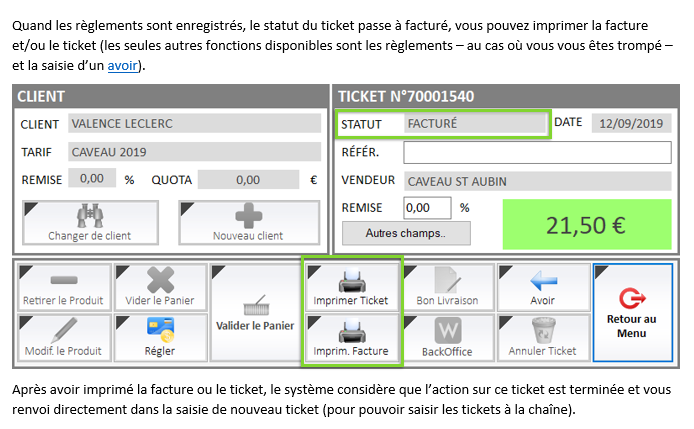The image size is (694, 429).
Task: Click Modif. le Produit pencil icon
Action: pos(65,330)
